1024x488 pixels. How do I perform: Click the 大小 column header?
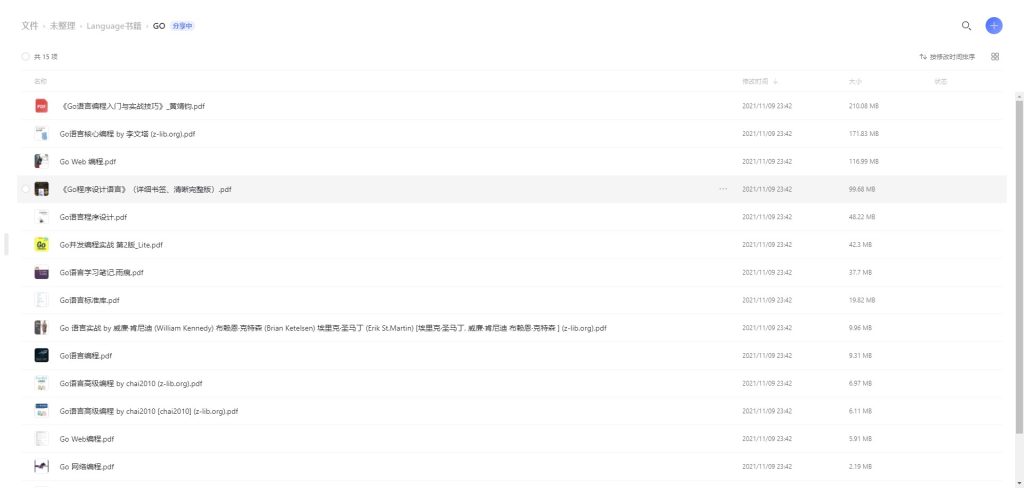855,82
